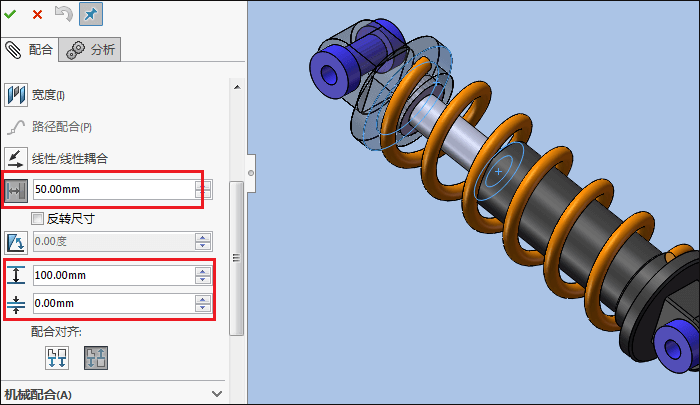The width and height of the screenshot is (700, 405).
Task: Increase the 0.00度 angle value
Action: tap(203, 237)
